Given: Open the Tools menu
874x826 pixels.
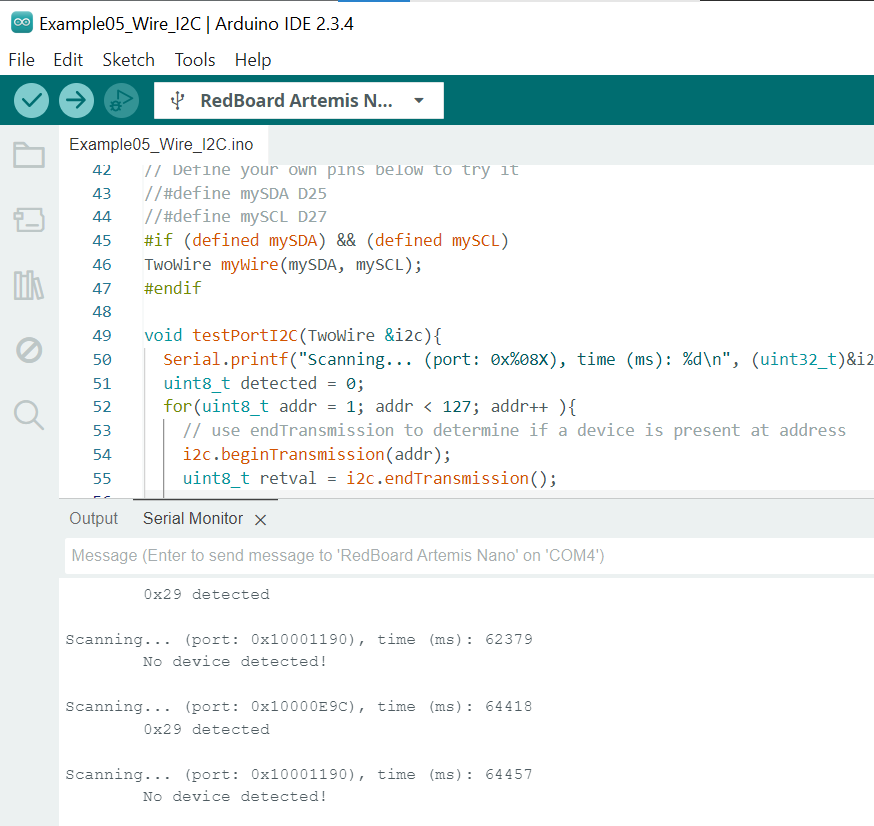Looking at the screenshot, I should [195, 60].
